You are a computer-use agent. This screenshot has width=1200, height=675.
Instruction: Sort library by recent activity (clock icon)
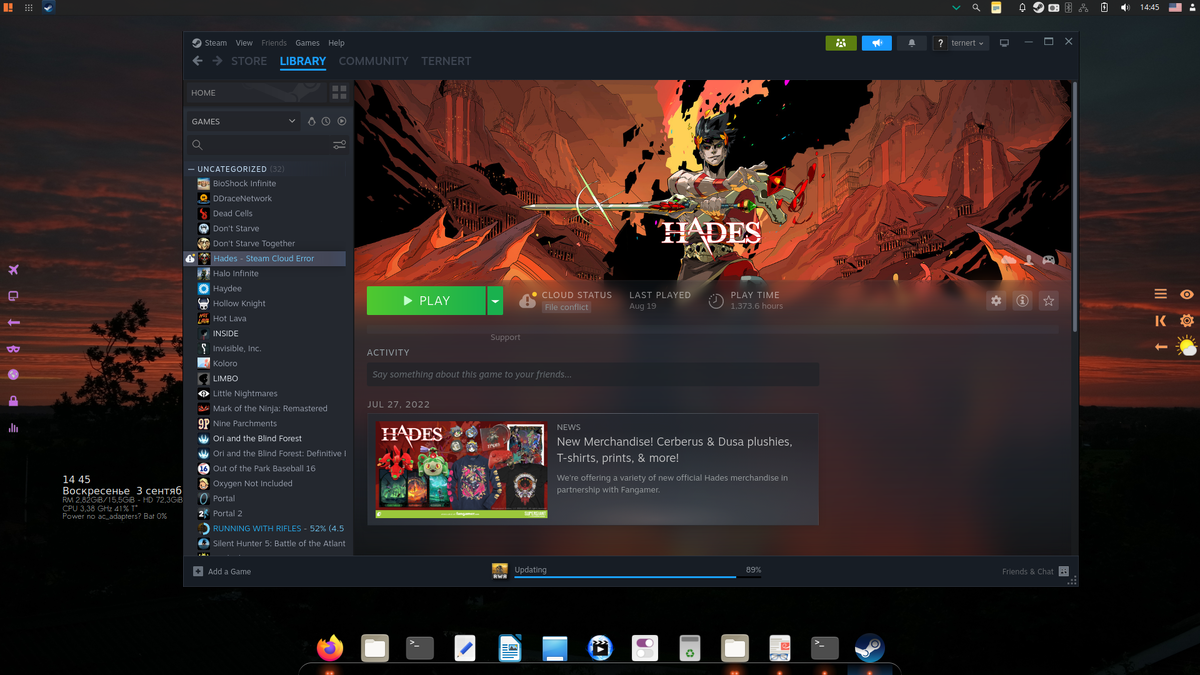pos(326,121)
